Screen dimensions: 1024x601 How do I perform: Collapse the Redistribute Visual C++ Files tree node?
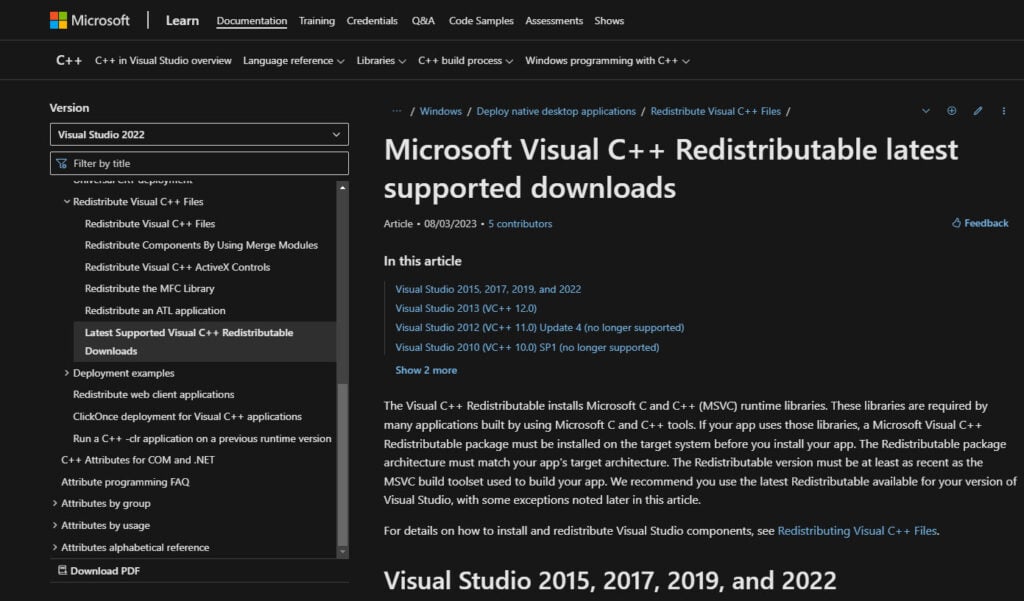point(67,202)
